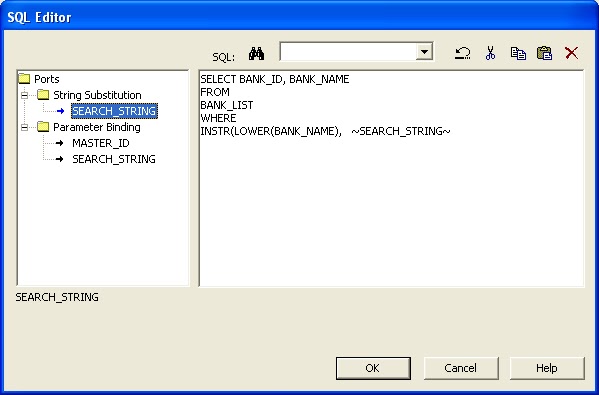Click the FROM line in the query
Screen dimensions: 599x395
tap(215, 92)
